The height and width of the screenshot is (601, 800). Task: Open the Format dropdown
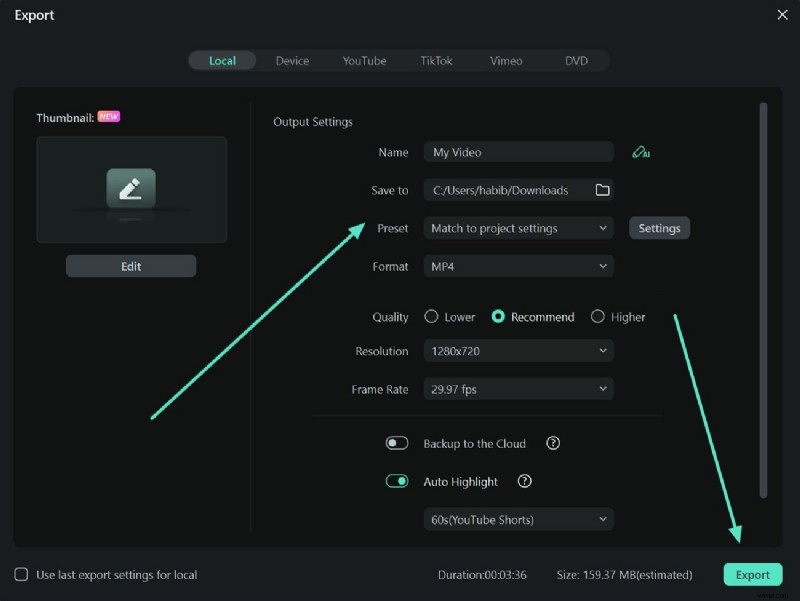point(518,266)
